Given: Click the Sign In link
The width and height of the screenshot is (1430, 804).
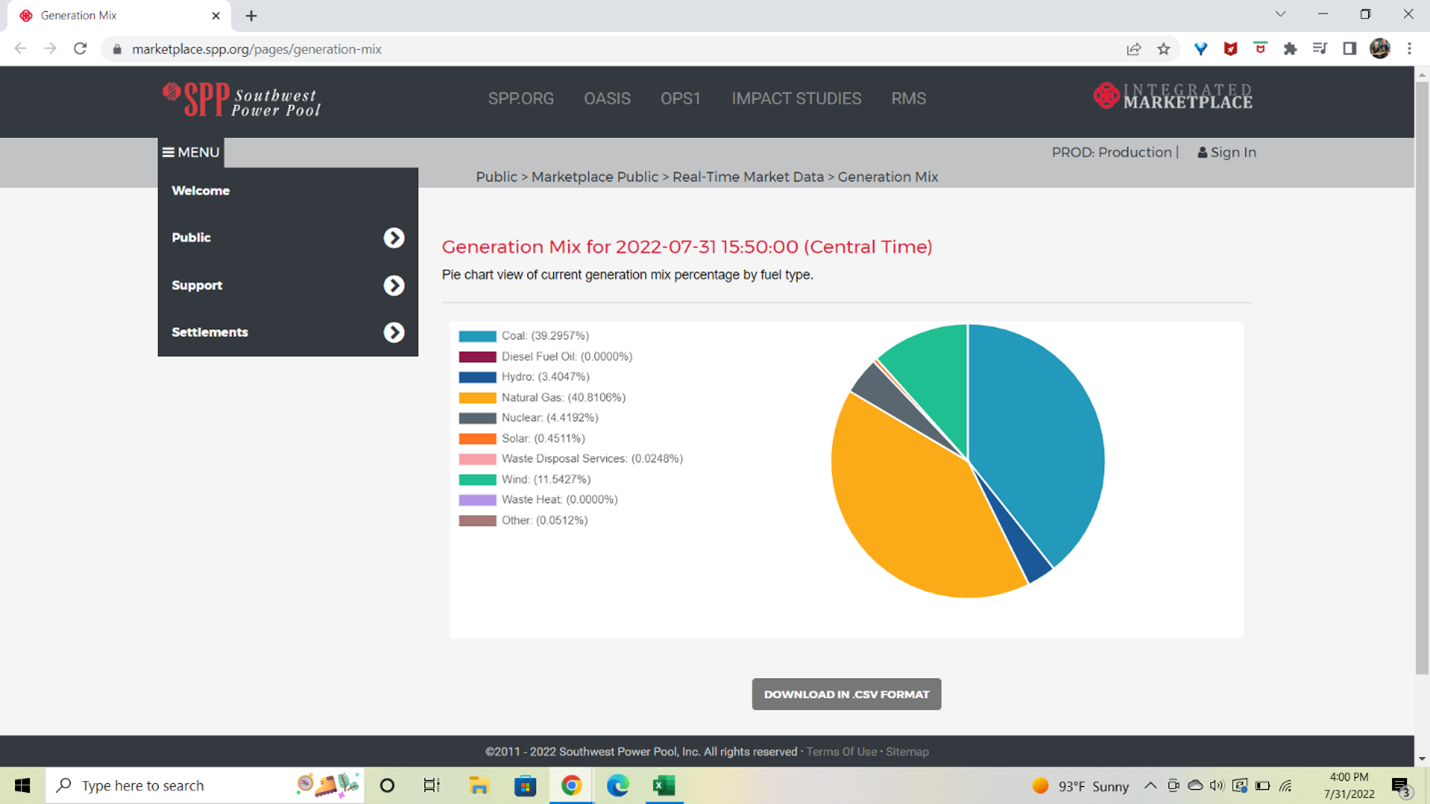Looking at the screenshot, I should pos(1227,153).
